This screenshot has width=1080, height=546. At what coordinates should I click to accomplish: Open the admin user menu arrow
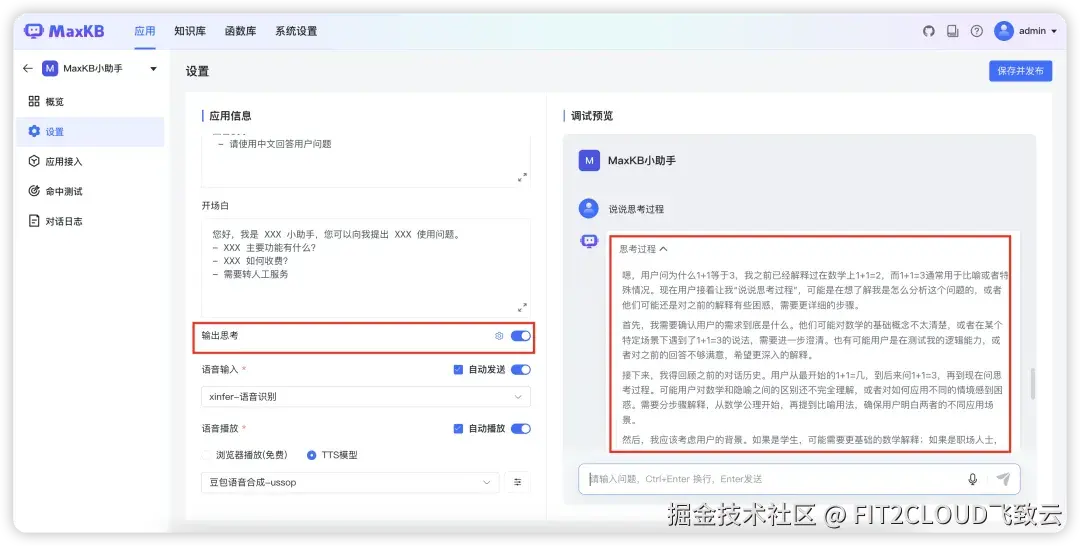pos(1054,31)
